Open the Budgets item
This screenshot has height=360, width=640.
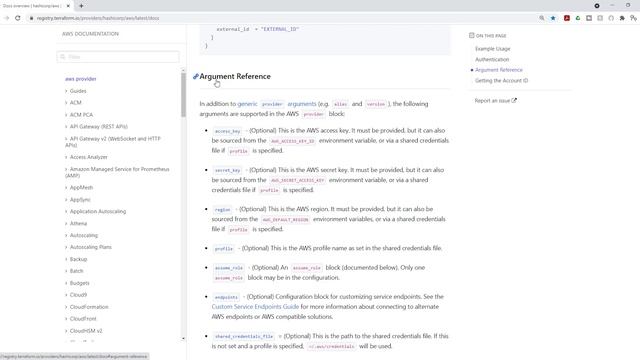point(80,283)
